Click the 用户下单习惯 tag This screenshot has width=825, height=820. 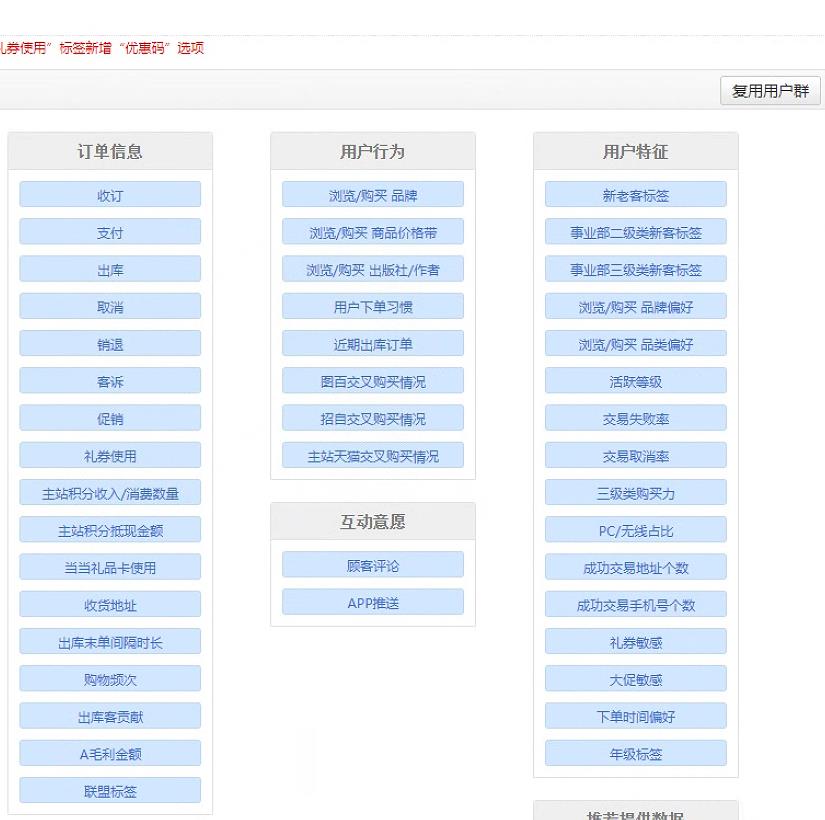[372, 306]
